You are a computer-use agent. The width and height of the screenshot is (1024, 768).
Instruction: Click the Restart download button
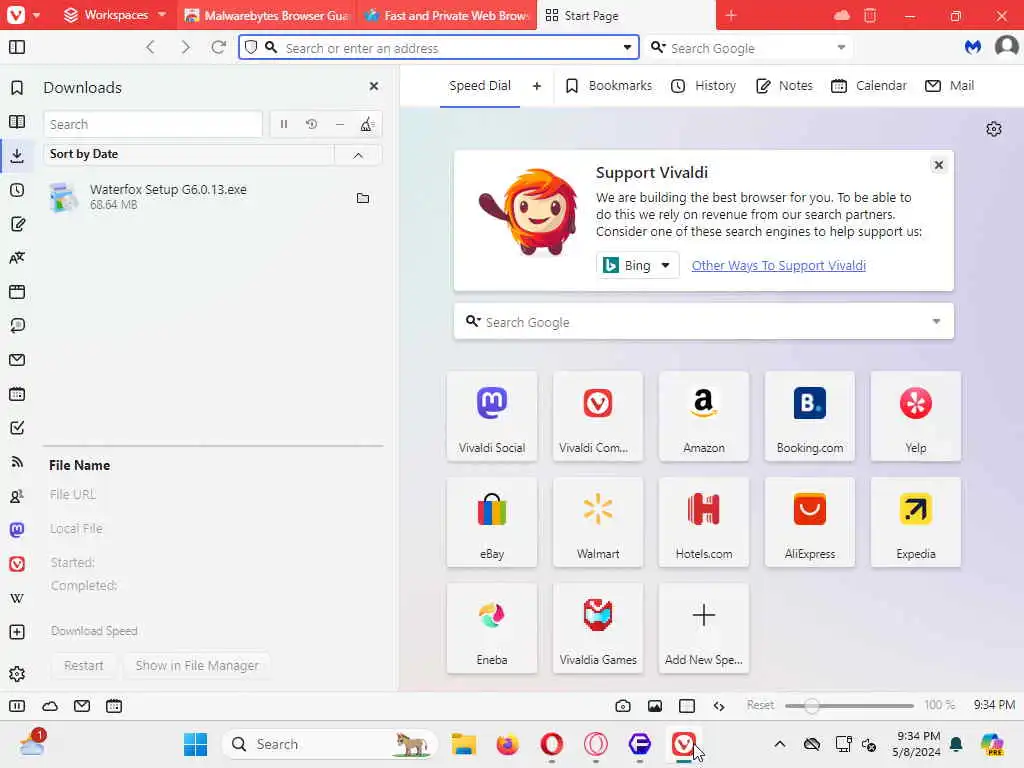84,665
